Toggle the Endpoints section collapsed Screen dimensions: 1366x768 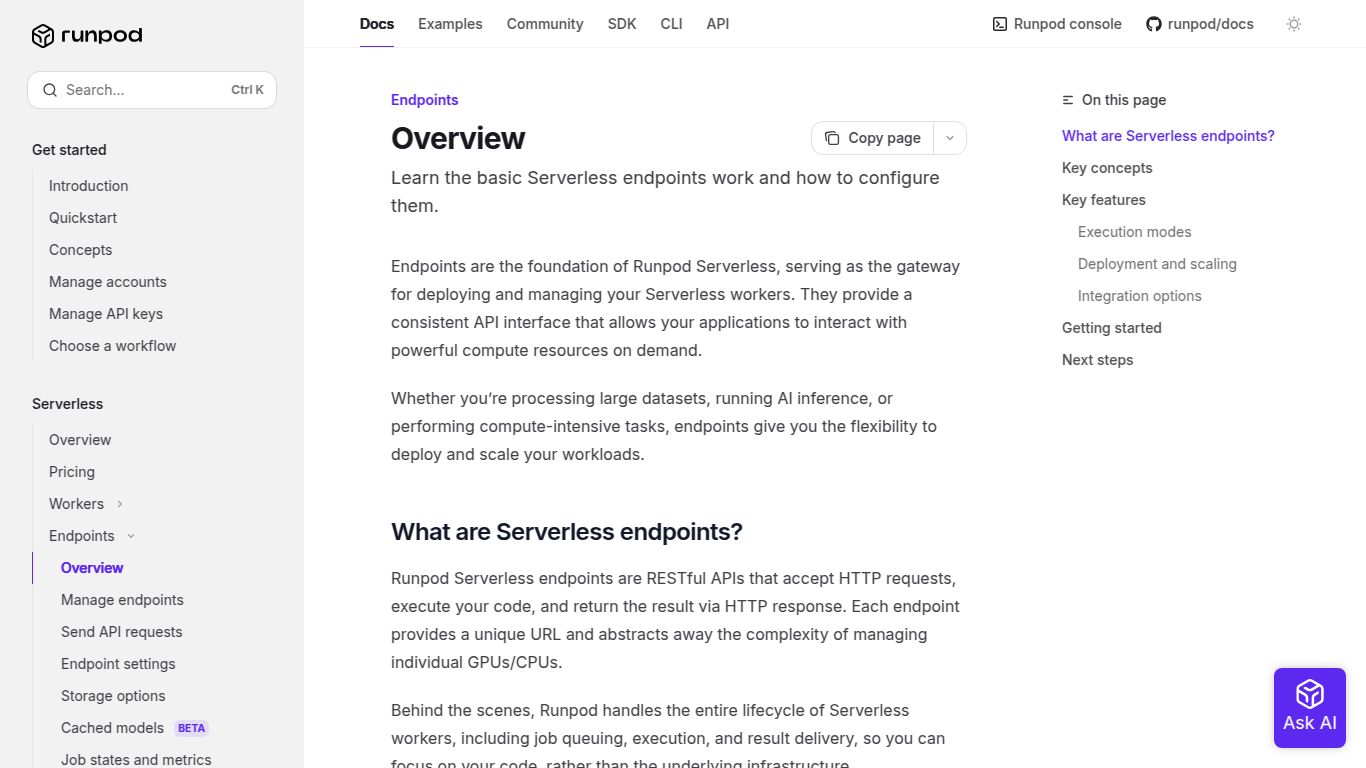[x=131, y=536]
